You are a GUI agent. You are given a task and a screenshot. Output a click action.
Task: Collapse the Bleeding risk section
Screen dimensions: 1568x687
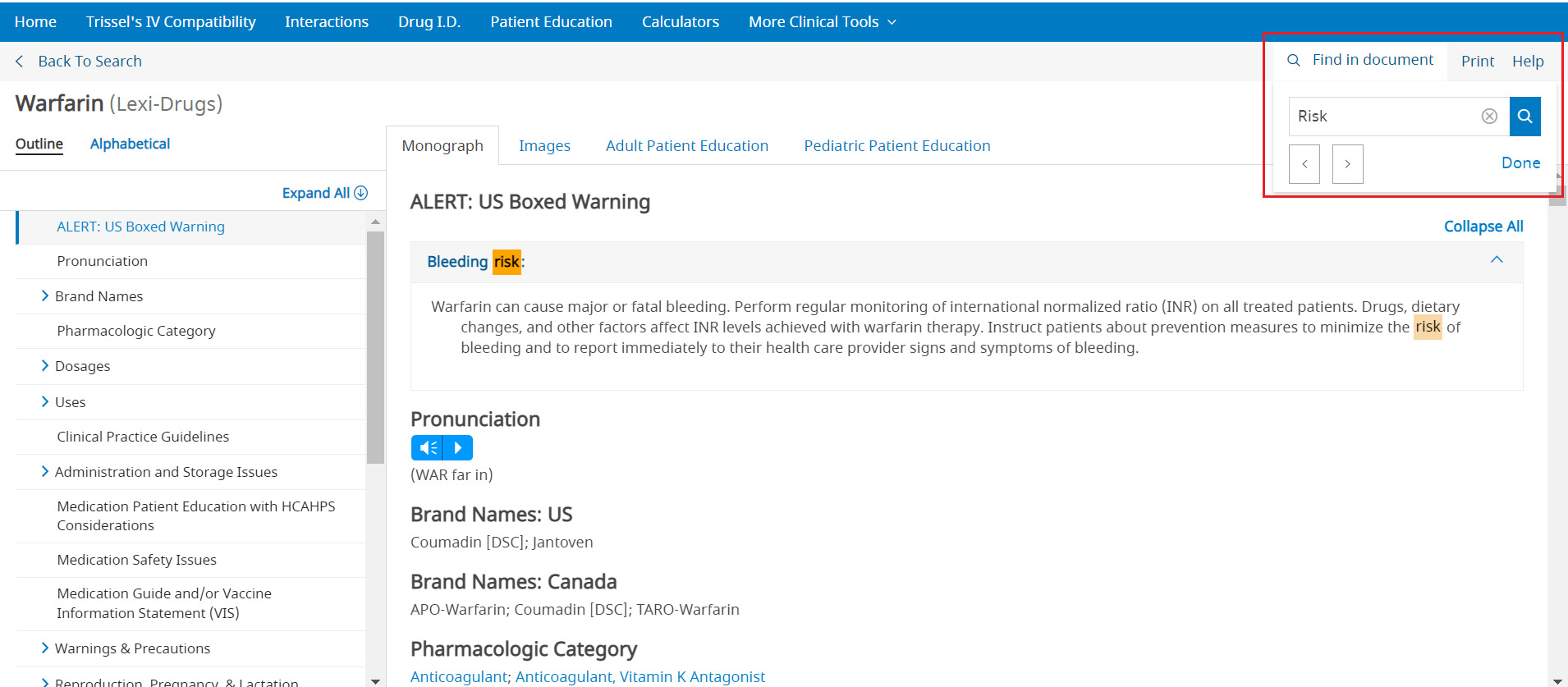tap(1497, 260)
